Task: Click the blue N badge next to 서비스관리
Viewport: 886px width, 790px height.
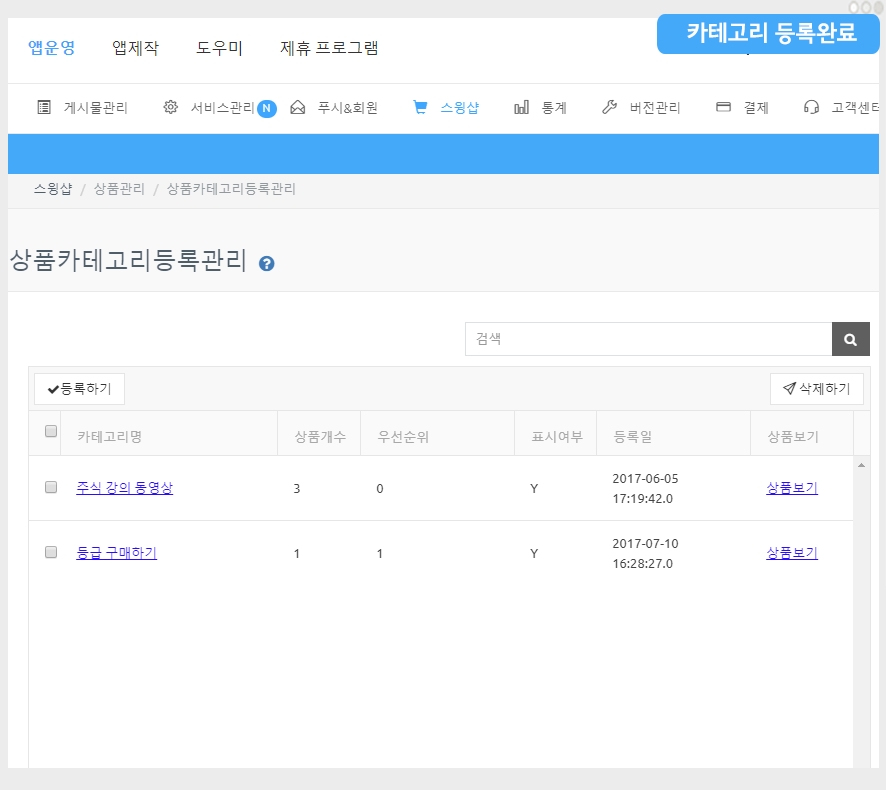Action: click(x=267, y=108)
